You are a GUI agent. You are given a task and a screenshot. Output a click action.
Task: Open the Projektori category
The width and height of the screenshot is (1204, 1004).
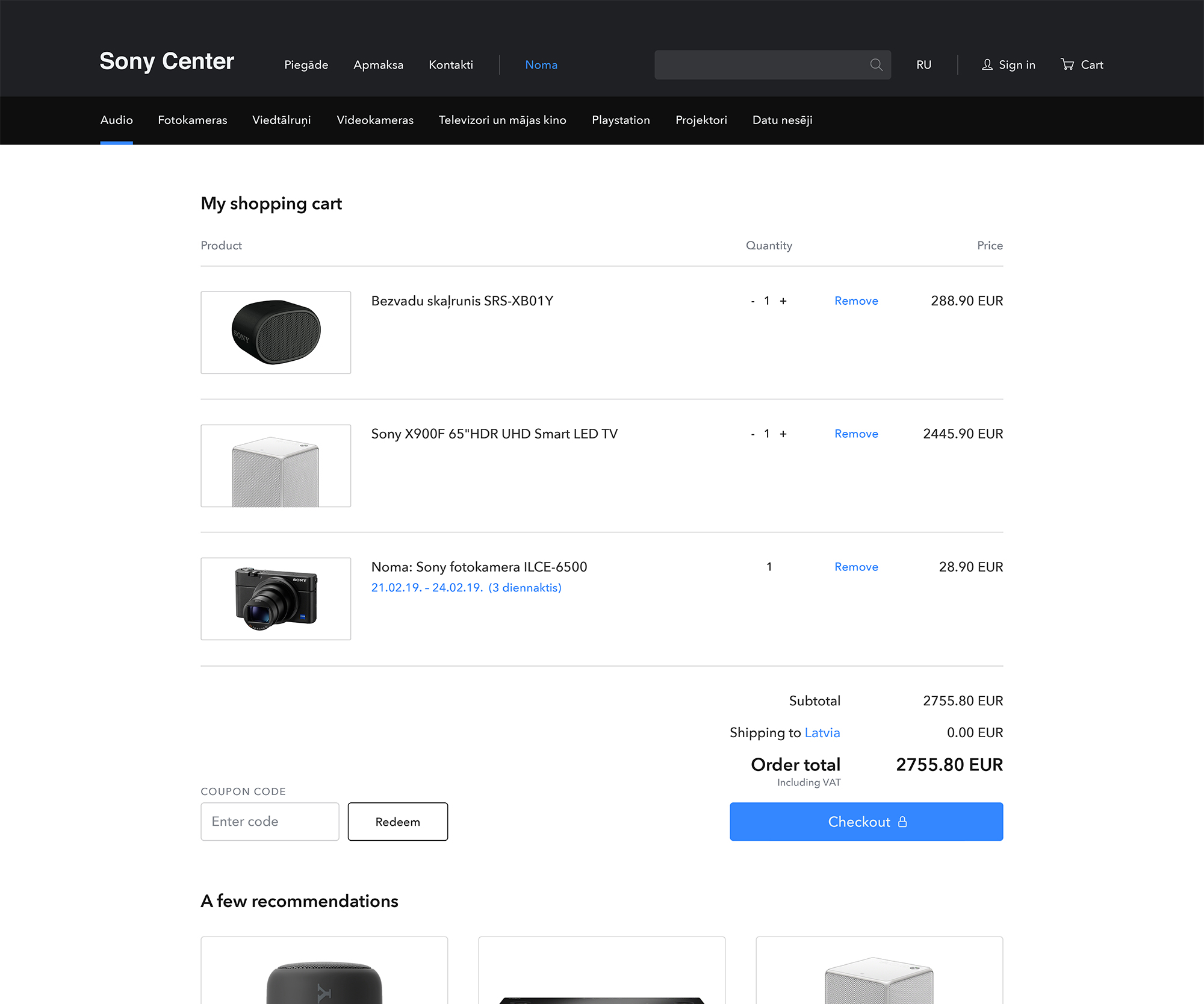[701, 120]
